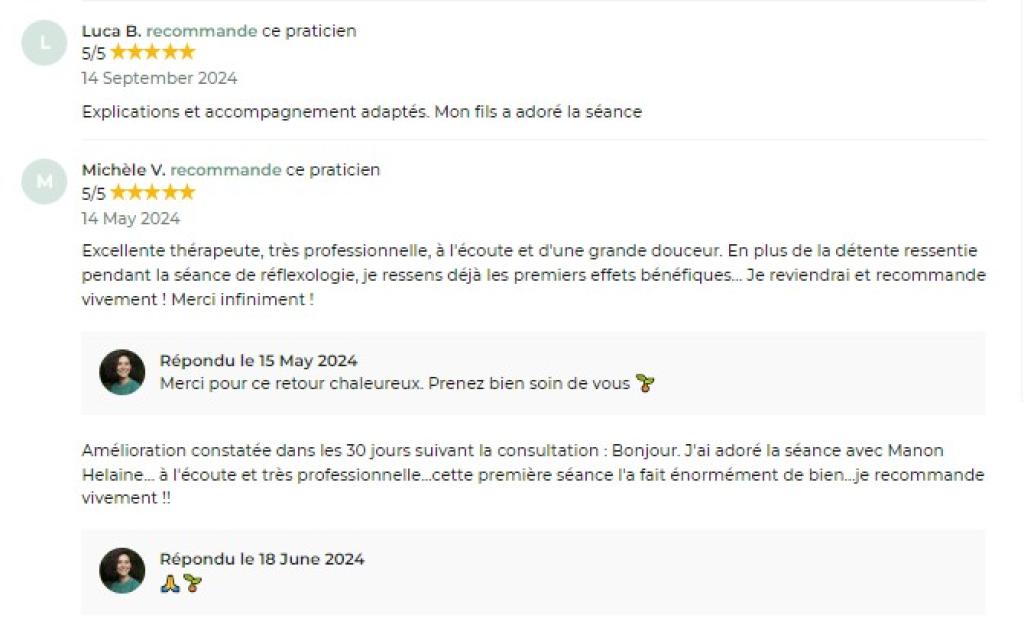Click the "Répondu le 18 June 2024" heading
Image resolution: width=1024 pixels, height=618 pixels.
(x=262, y=559)
